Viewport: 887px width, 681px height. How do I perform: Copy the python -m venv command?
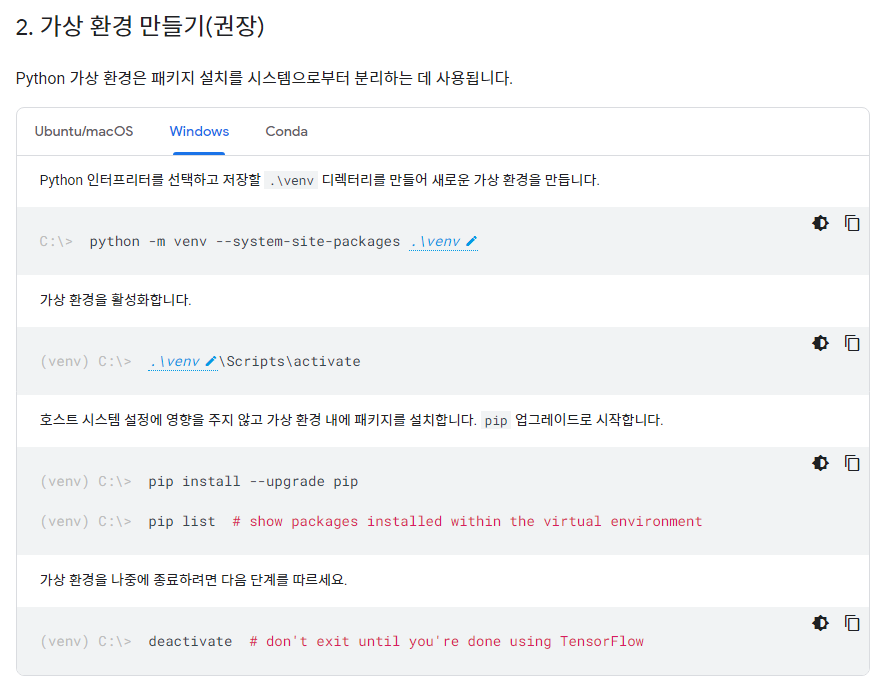[x=852, y=223]
